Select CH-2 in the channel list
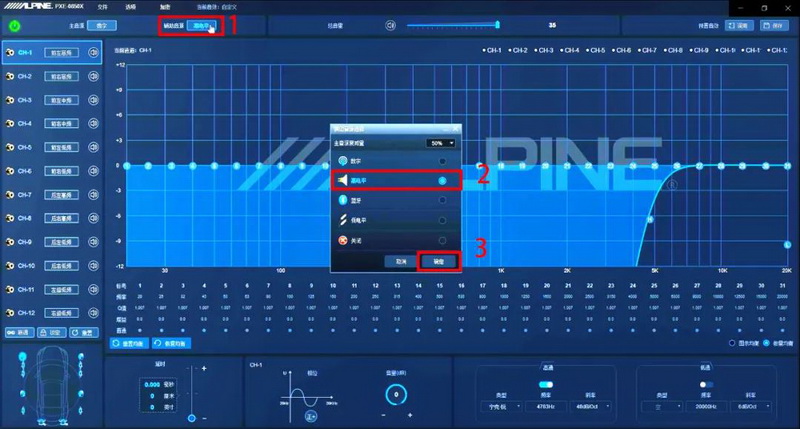This screenshot has width=800, height=429. (52, 77)
